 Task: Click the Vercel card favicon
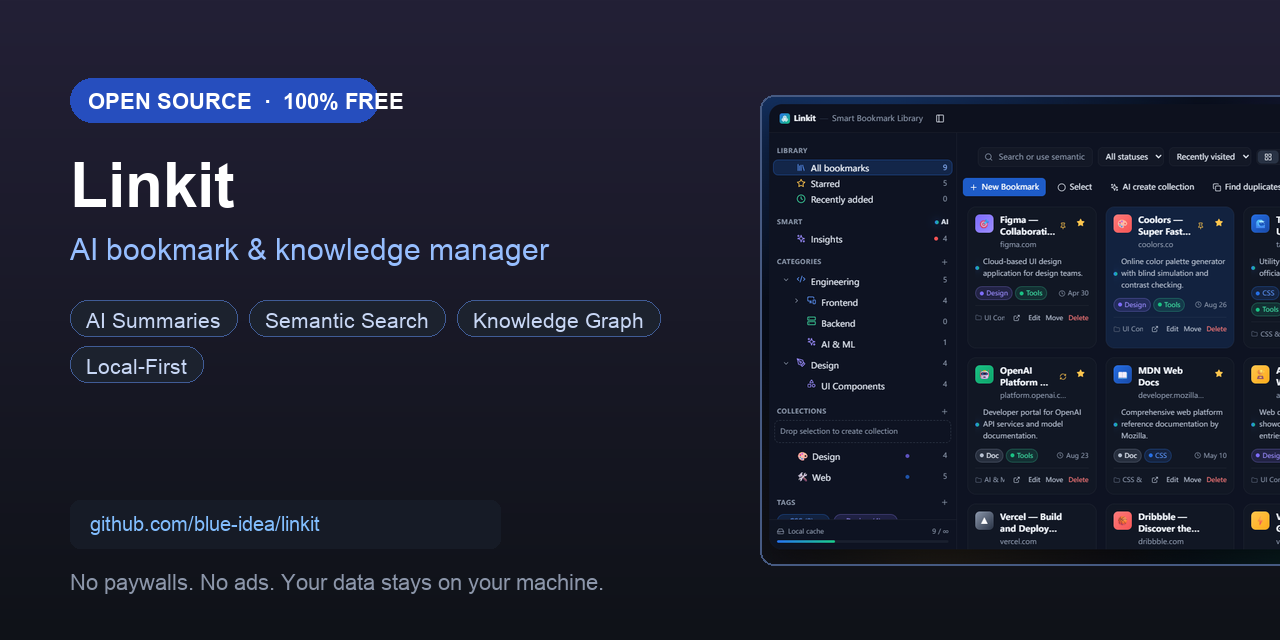coord(984,521)
